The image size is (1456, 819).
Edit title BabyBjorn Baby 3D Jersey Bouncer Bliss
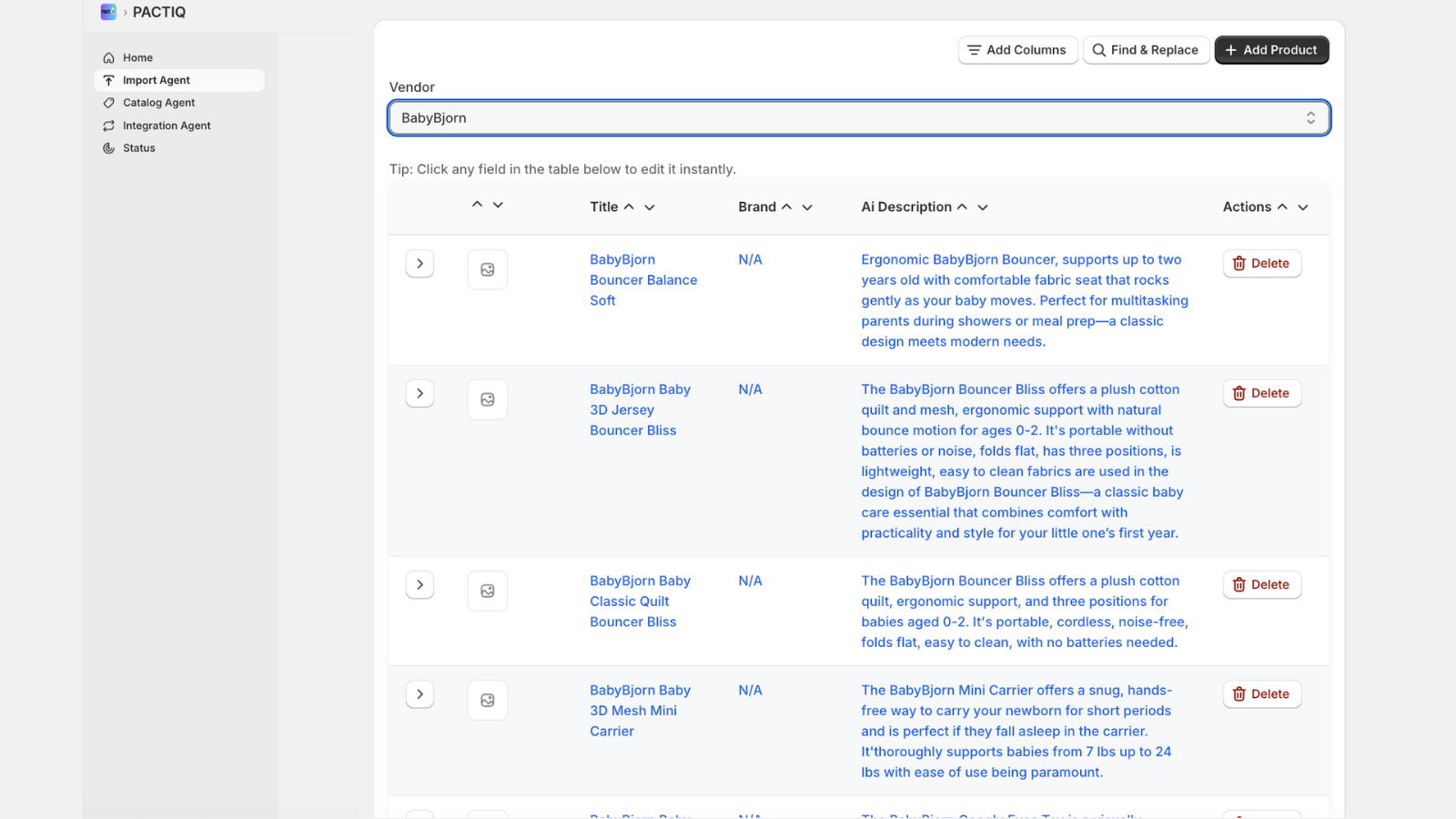tap(640, 409)
